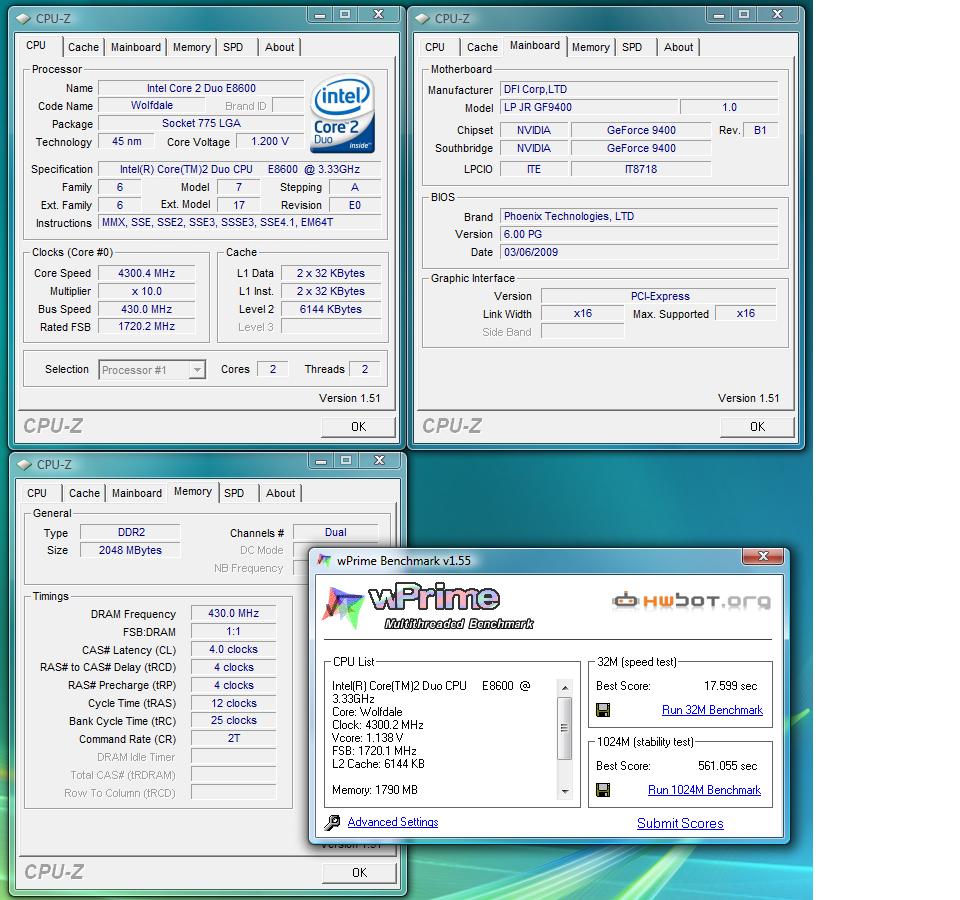This screenshot has width=960, height=900.
Task: Click the DRAM Frequency value 430.0 MHz
Action: point(233,613)
